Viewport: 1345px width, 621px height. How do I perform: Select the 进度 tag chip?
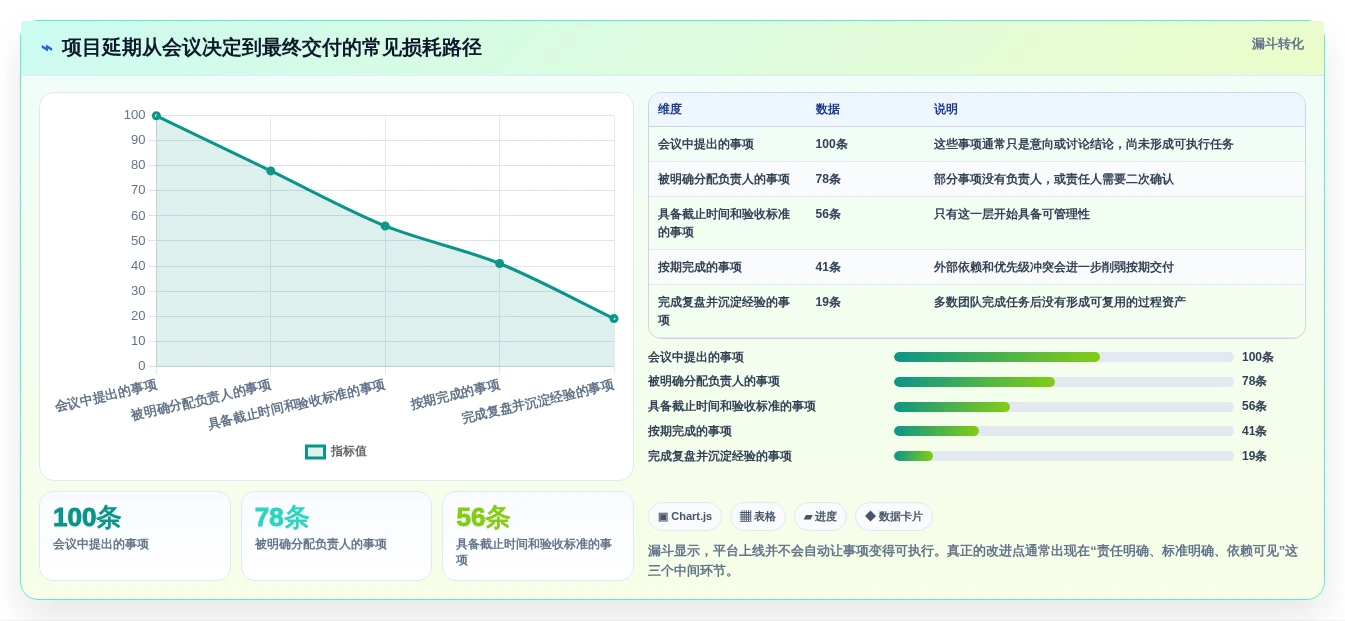click(820, 517)
